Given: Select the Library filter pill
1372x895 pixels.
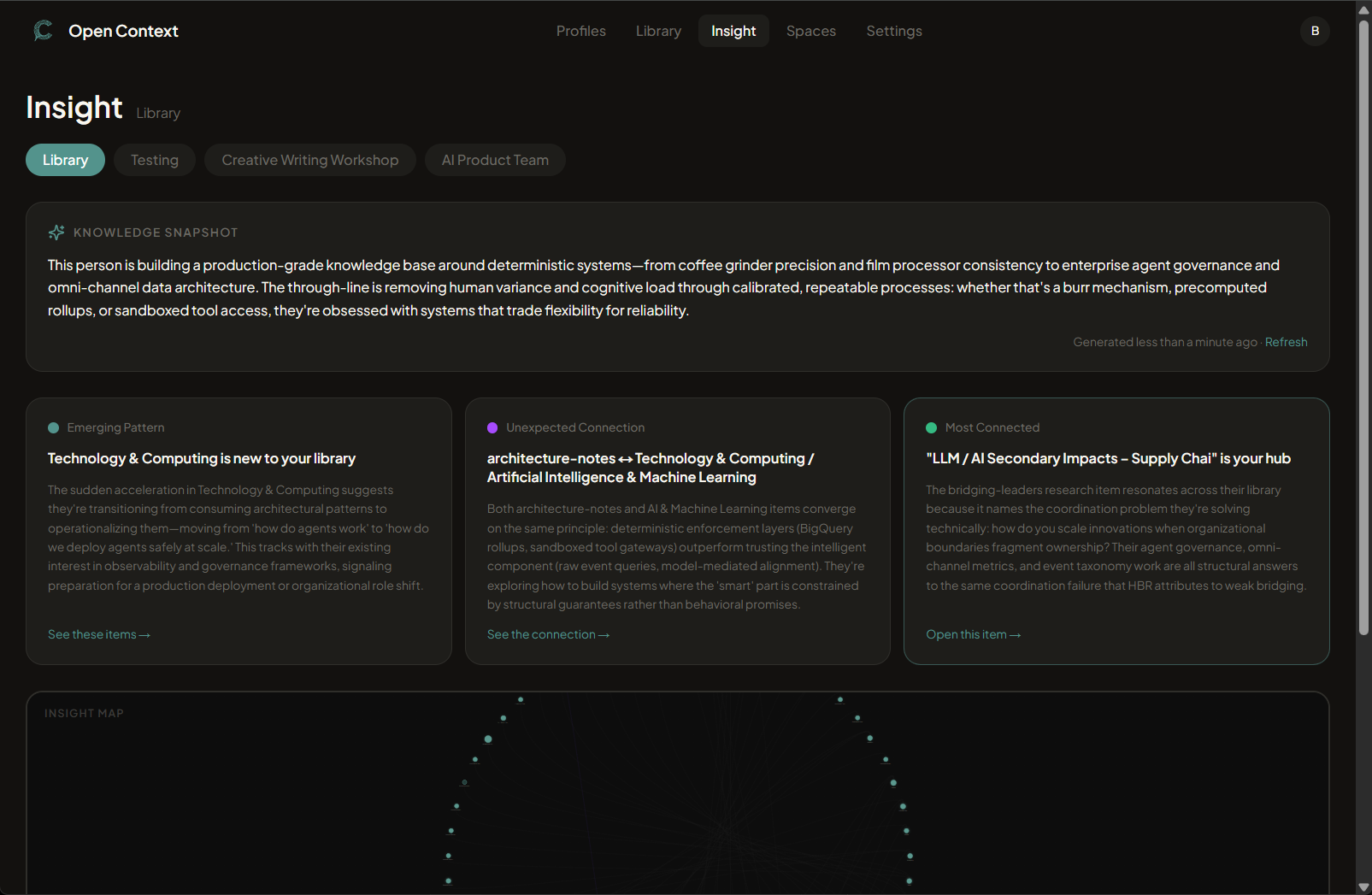Looking at the screenshot, I should [65, 160].
